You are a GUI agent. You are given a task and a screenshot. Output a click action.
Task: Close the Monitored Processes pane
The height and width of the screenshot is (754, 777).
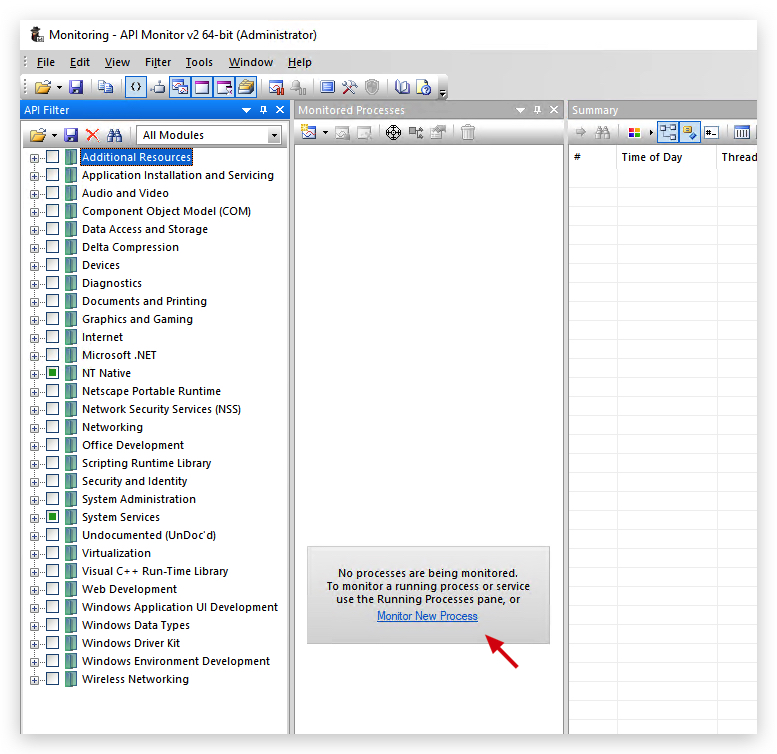[554, 109]
